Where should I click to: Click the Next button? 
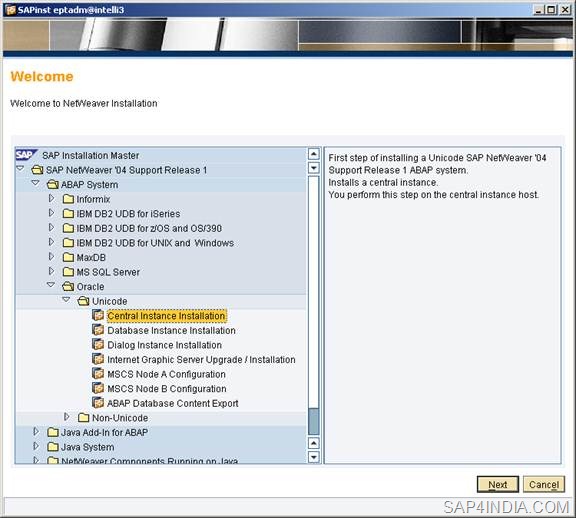pos(498,485)
